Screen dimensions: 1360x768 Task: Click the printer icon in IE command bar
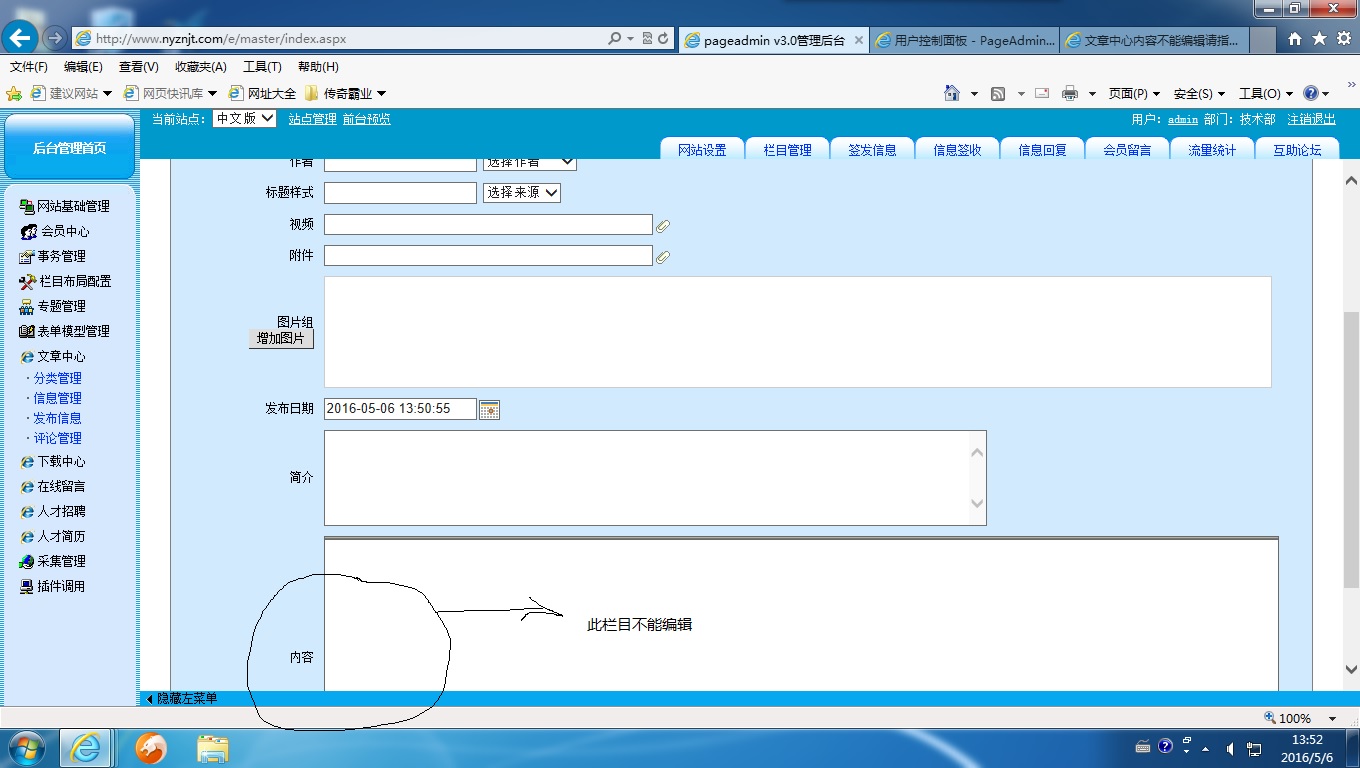1069,93
